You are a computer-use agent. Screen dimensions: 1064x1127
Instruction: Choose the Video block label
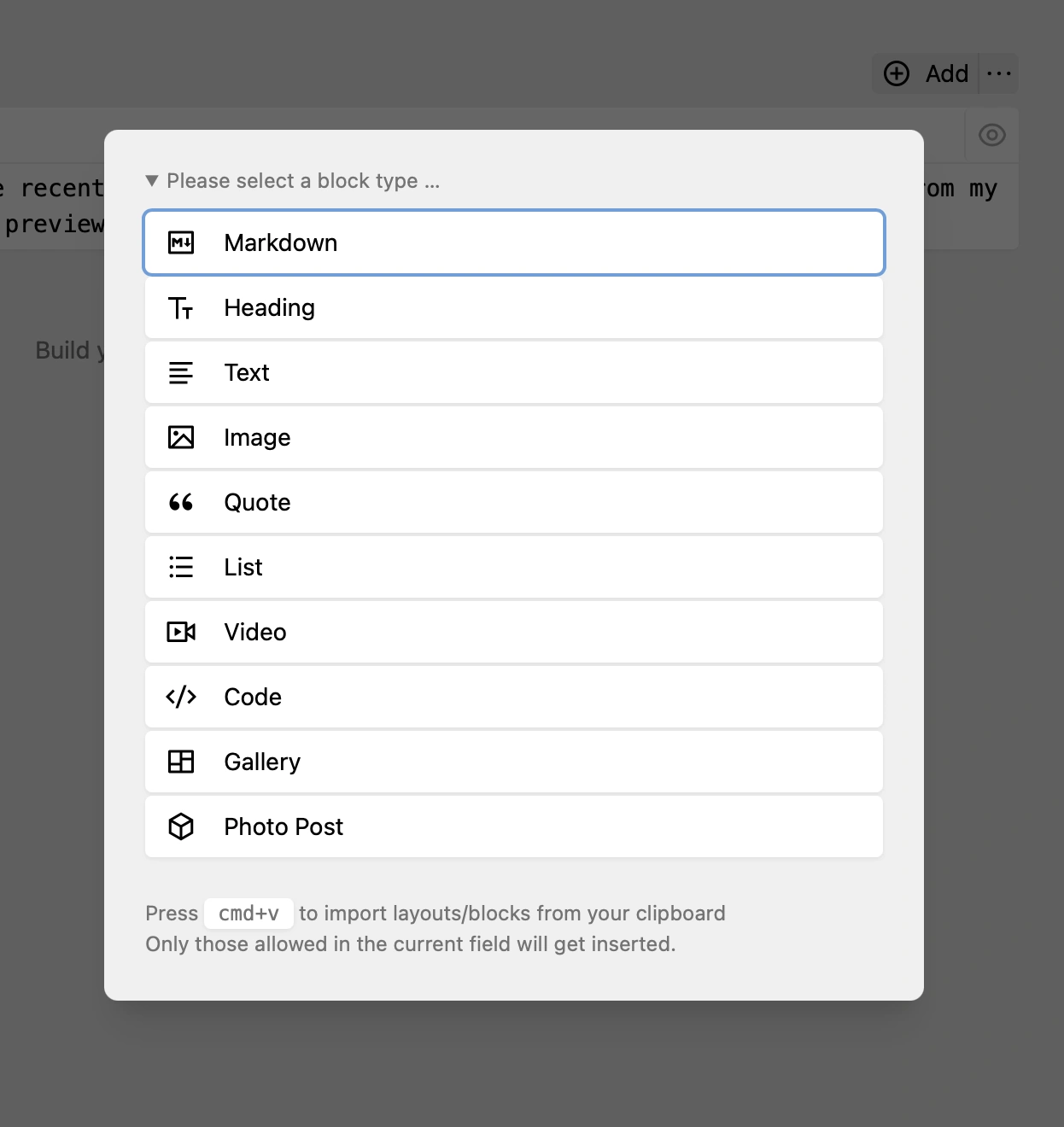point(255,632)
